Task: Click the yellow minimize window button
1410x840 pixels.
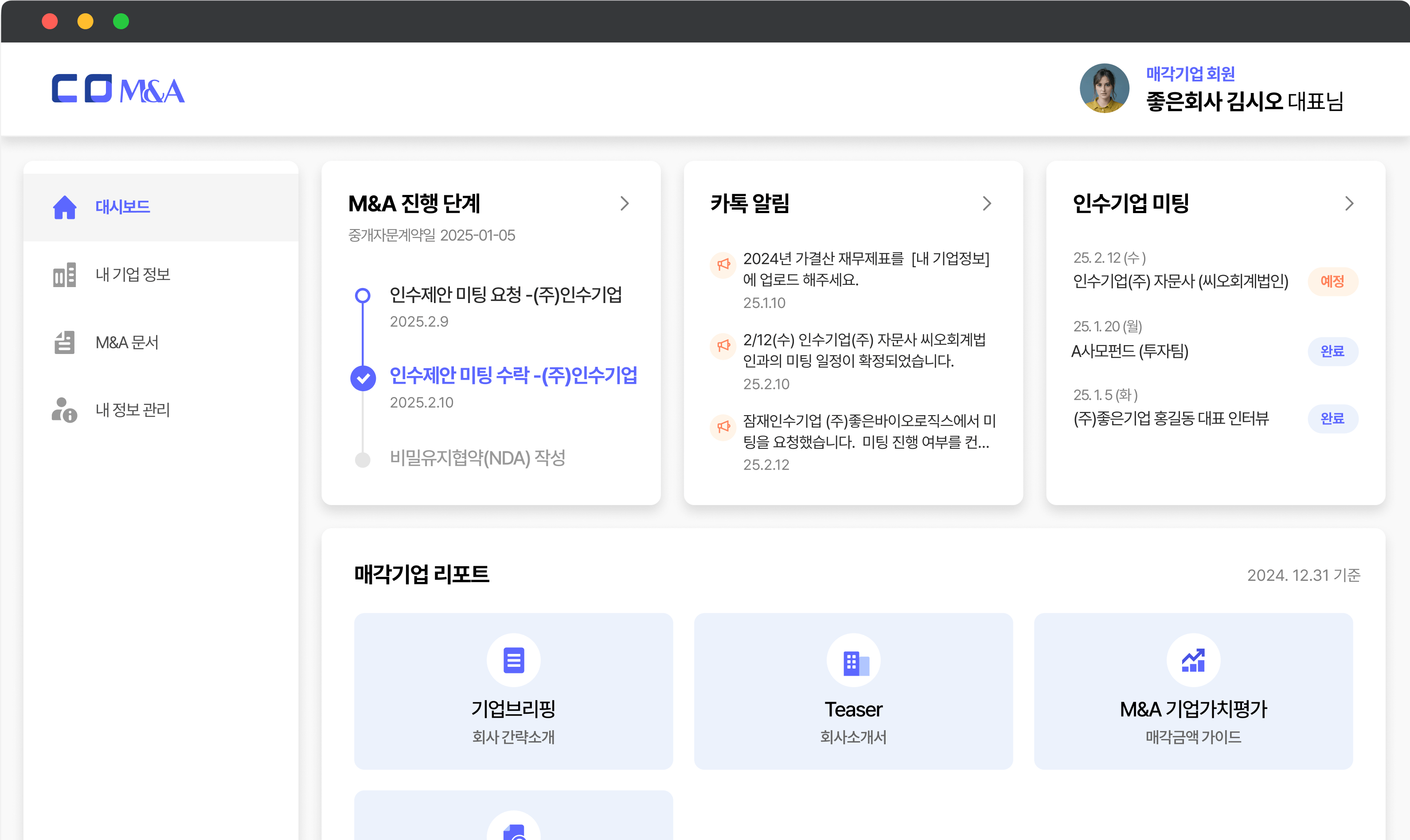Action: (86, 22)
